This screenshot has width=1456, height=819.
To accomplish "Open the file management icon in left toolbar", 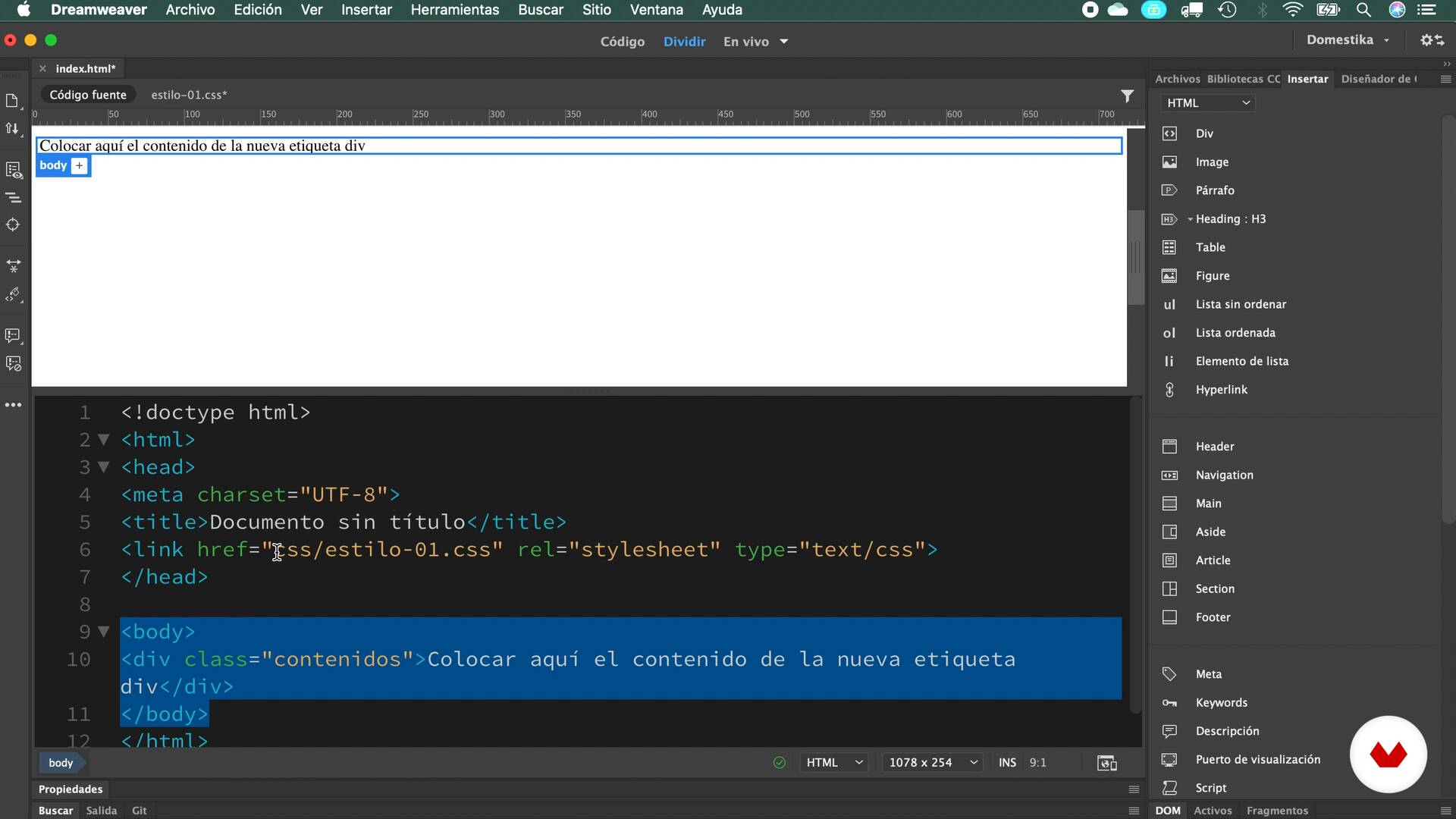I will click(x=13, y=129).
